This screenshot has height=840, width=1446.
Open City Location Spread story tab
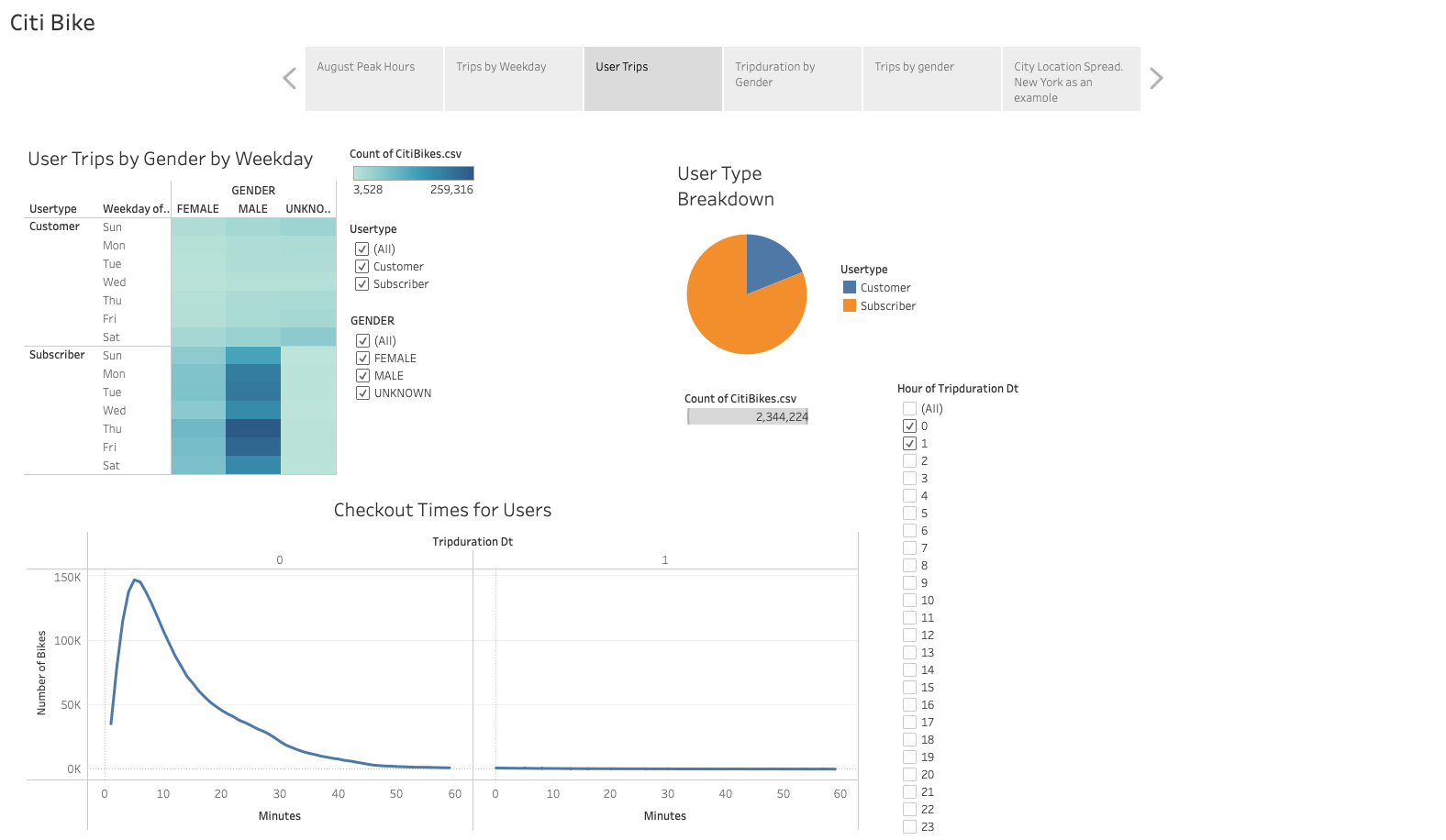click(x=1072, y=79)
